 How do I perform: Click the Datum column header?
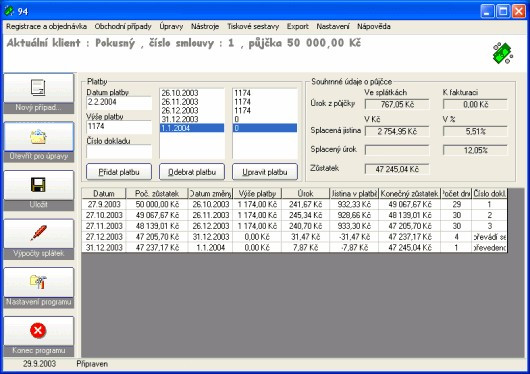tap(104, 193)
